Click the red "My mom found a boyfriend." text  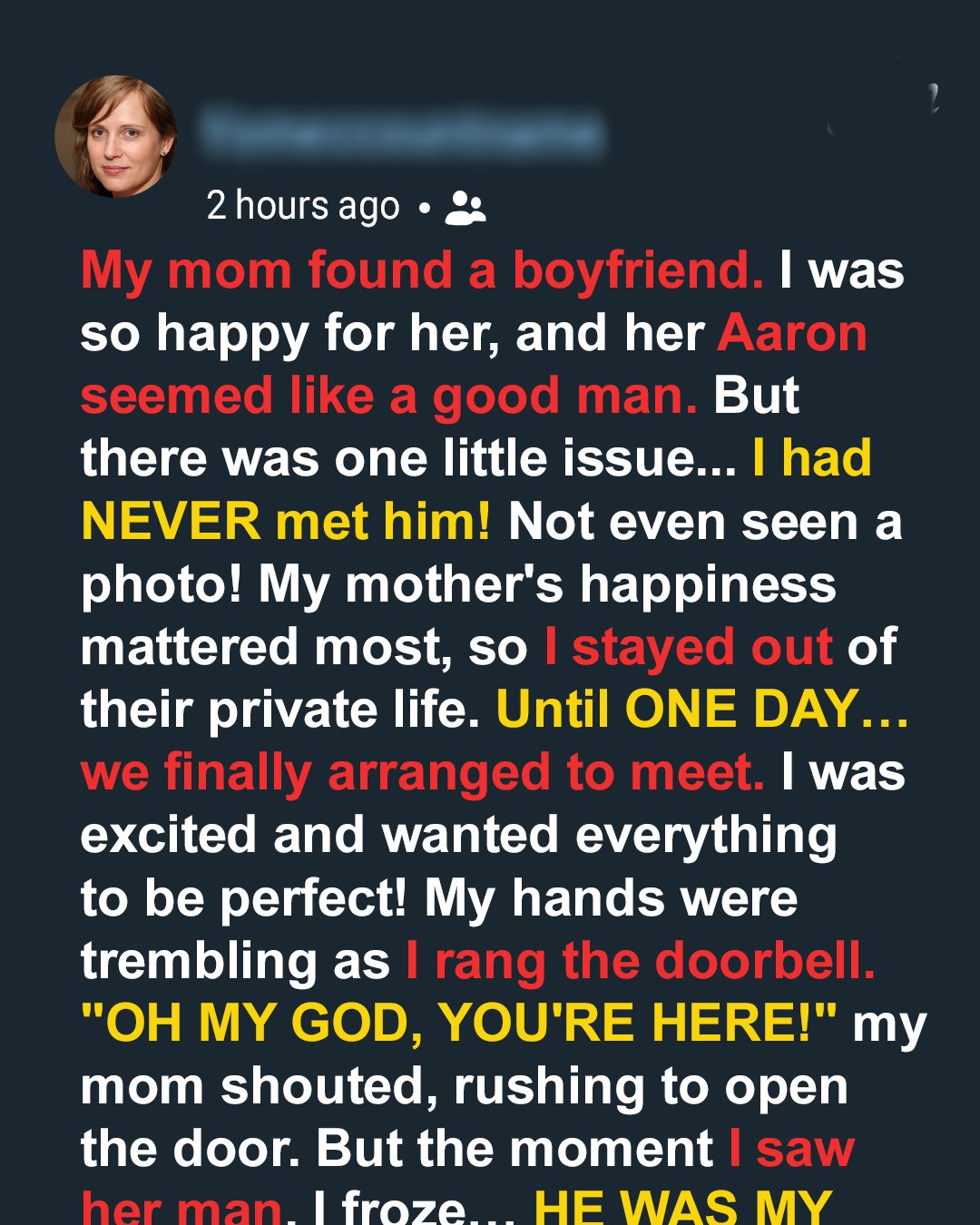[422, 270]
